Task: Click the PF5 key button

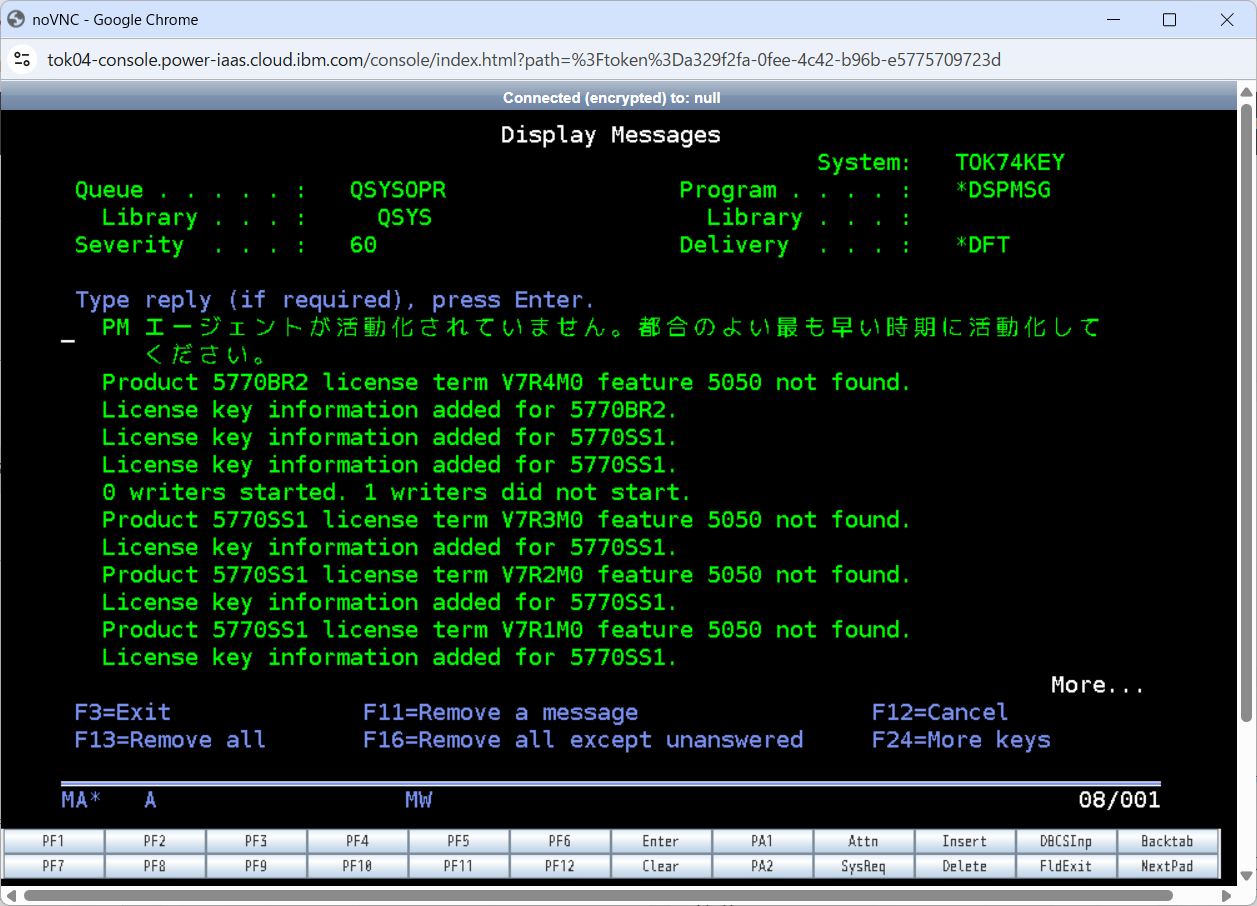Action: point(458,841)
